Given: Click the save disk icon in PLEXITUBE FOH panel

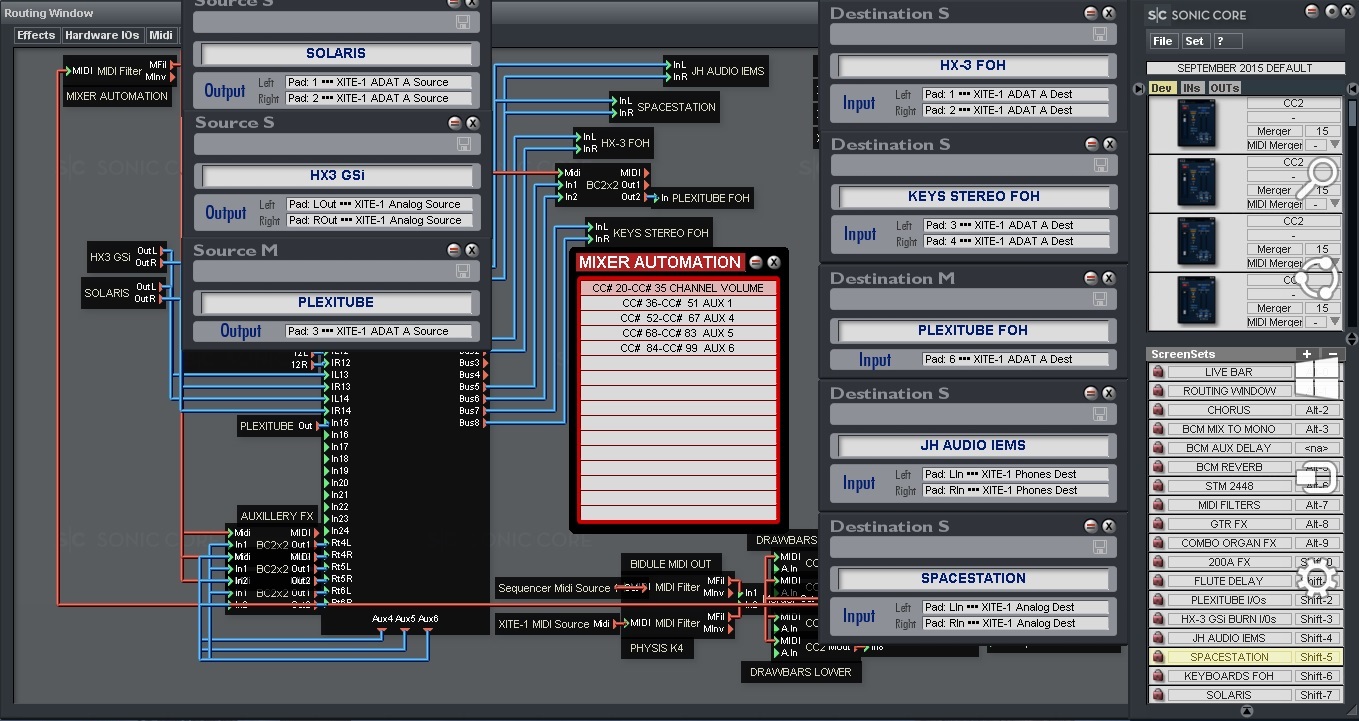Looking at the screenshot, I should (x=1100, y=299).
